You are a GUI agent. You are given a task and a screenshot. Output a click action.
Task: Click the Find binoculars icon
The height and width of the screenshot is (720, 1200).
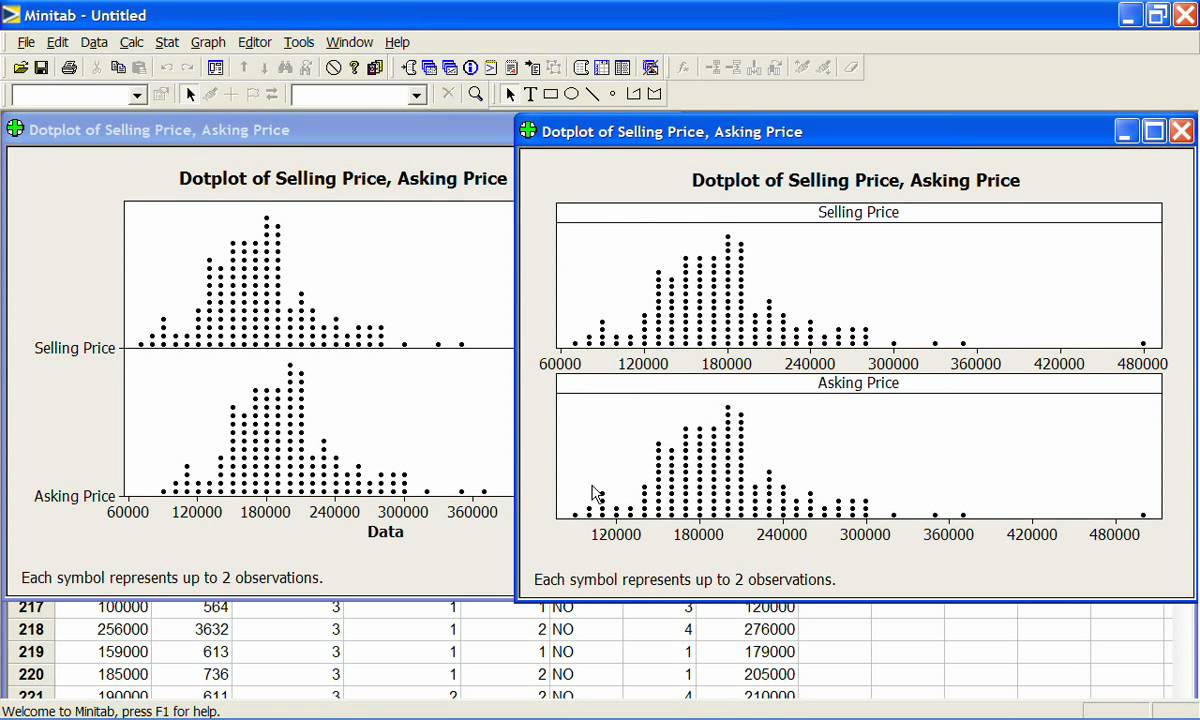tap(285, 68)
